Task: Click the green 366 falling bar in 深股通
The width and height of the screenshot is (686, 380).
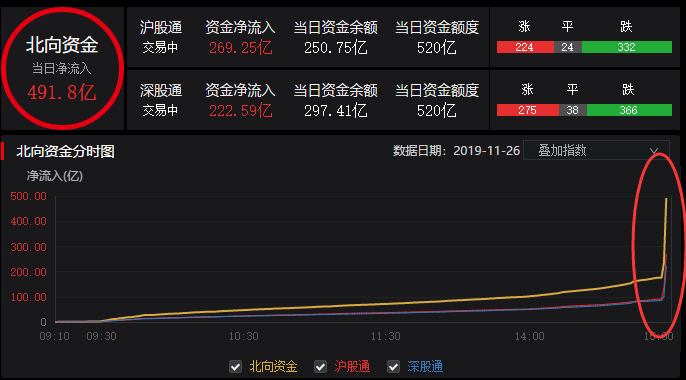Action: pos(629,110)
